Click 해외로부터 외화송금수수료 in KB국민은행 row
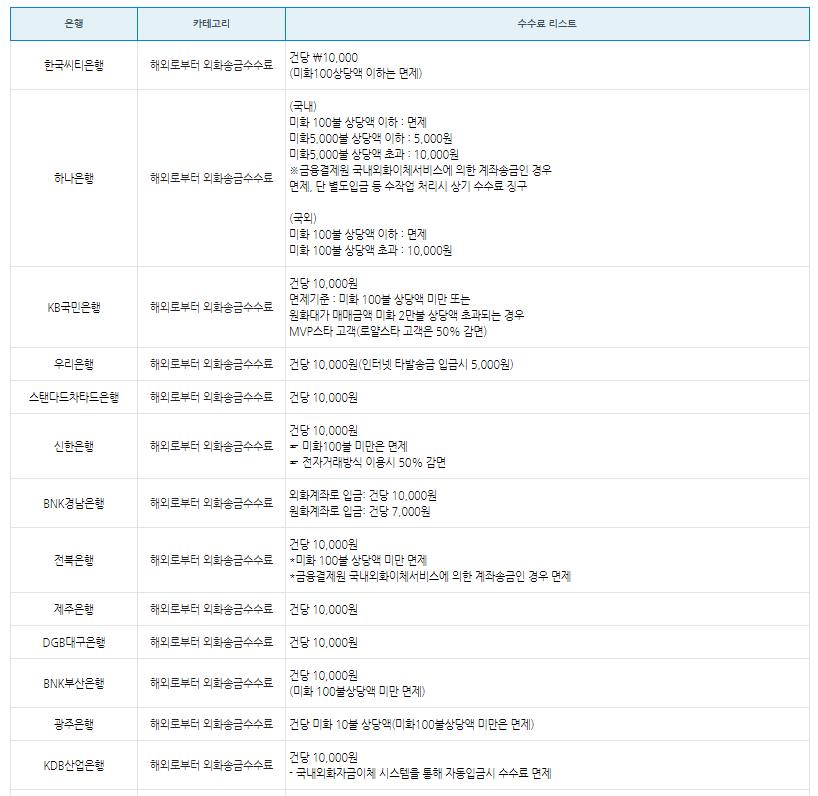The width and height of the screenshot is (818, 796). point(211,307)
